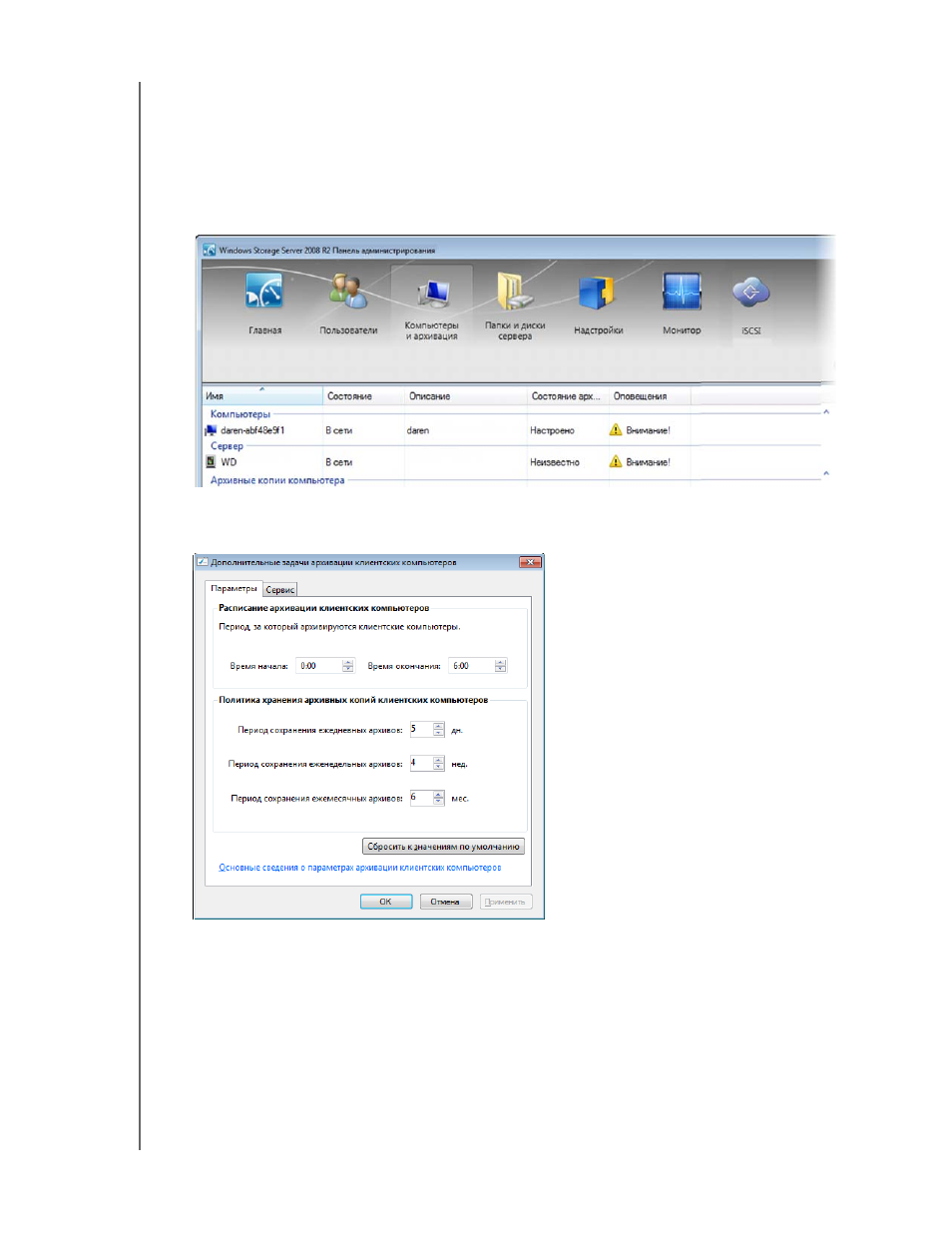Click the Настроено backup status cell

pyautogui.click(x=552, y=430)
